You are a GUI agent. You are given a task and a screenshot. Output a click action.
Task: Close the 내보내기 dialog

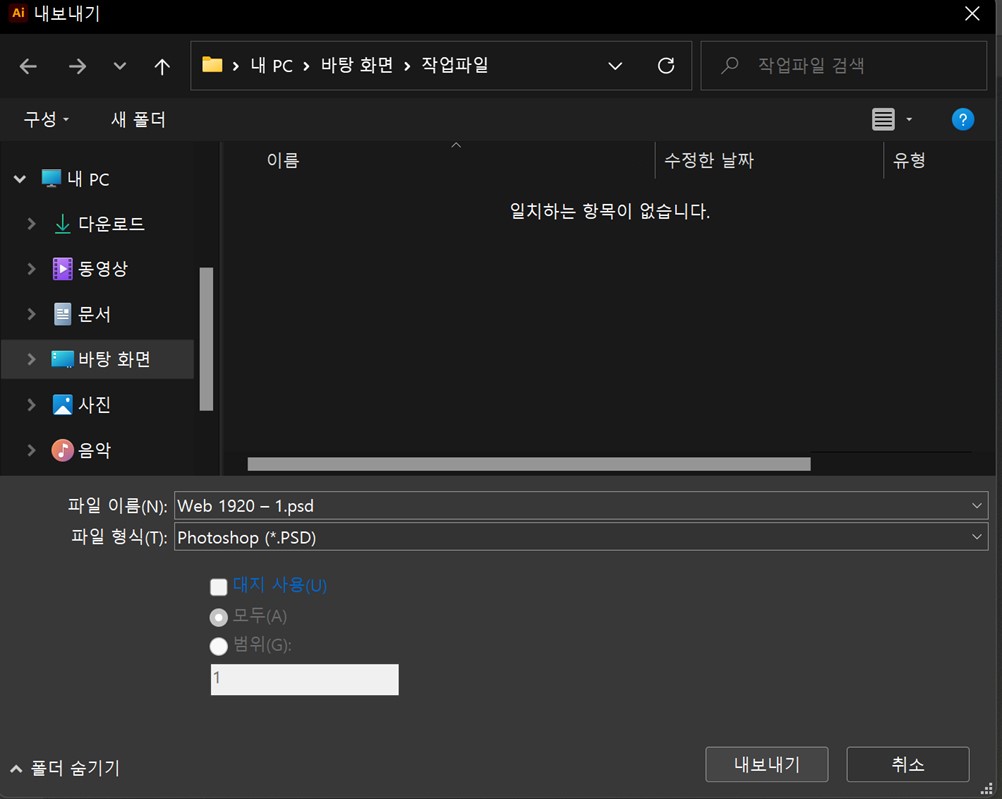coord(972,13)
